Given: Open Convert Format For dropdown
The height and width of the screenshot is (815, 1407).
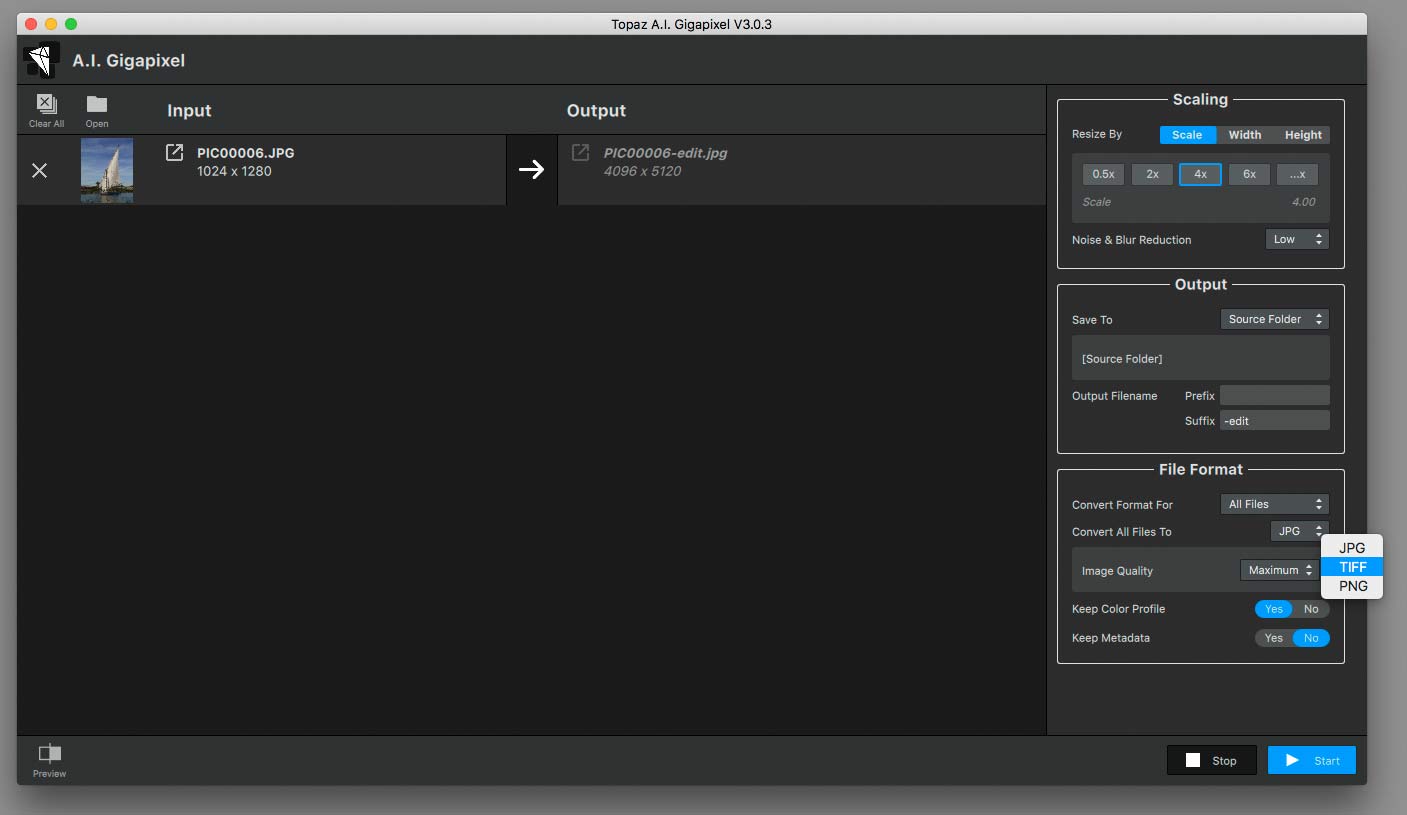Looking at the screenshot, I should (x=1275, y=504).
